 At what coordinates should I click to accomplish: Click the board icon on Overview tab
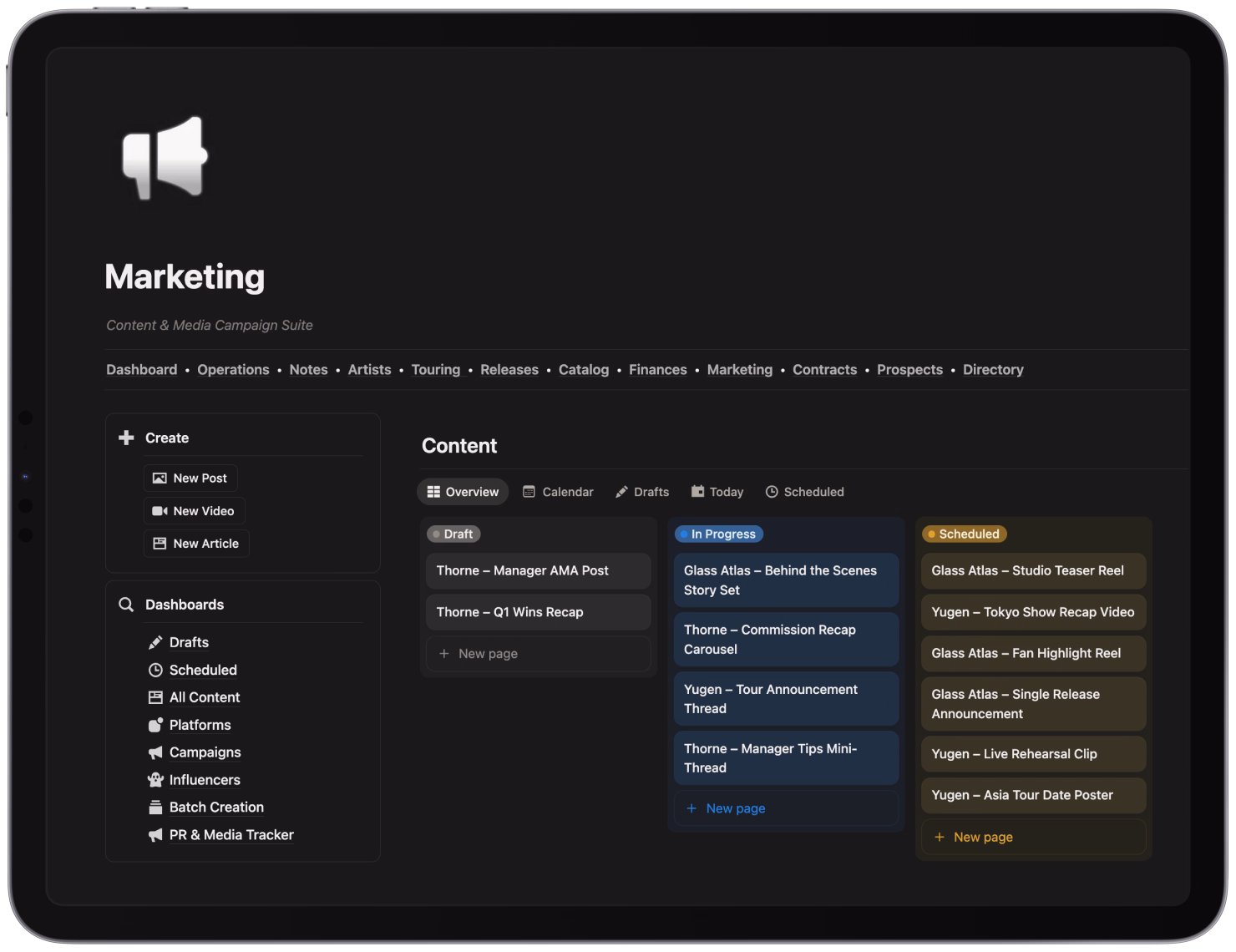(x=433, y=492)
